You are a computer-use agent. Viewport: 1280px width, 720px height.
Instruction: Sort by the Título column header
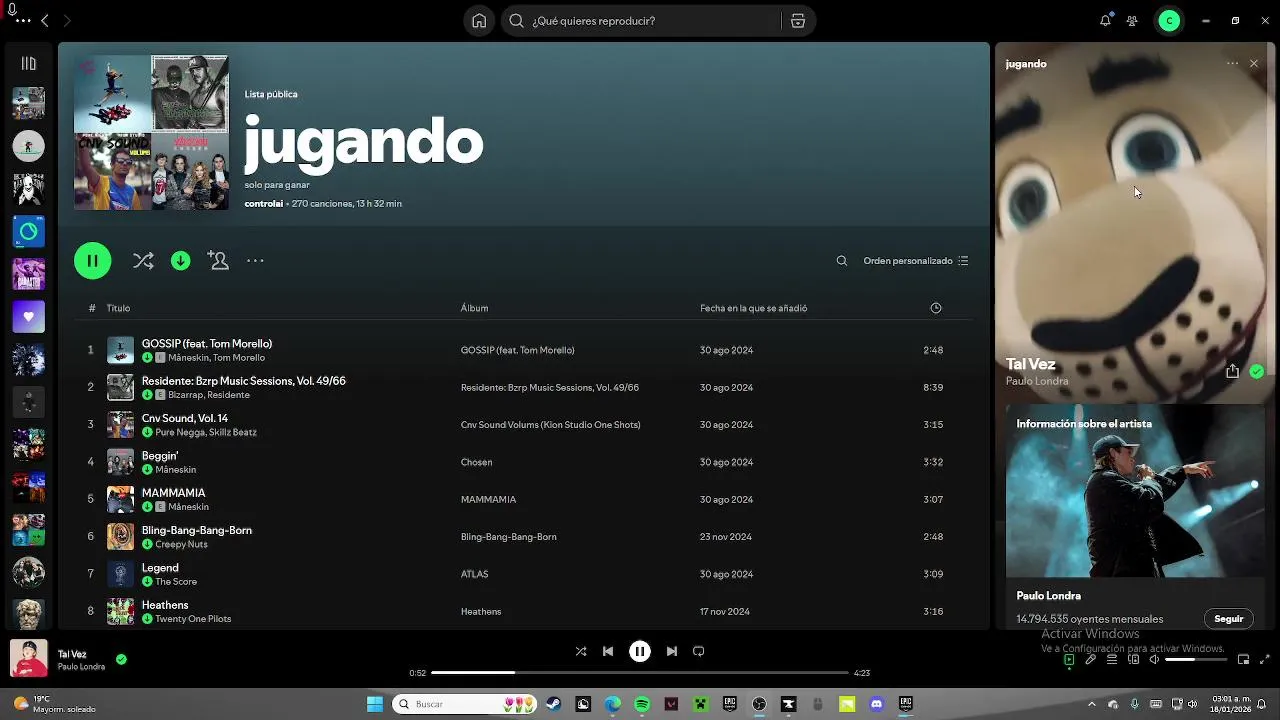pyautogui.click(x=118, y=308)
